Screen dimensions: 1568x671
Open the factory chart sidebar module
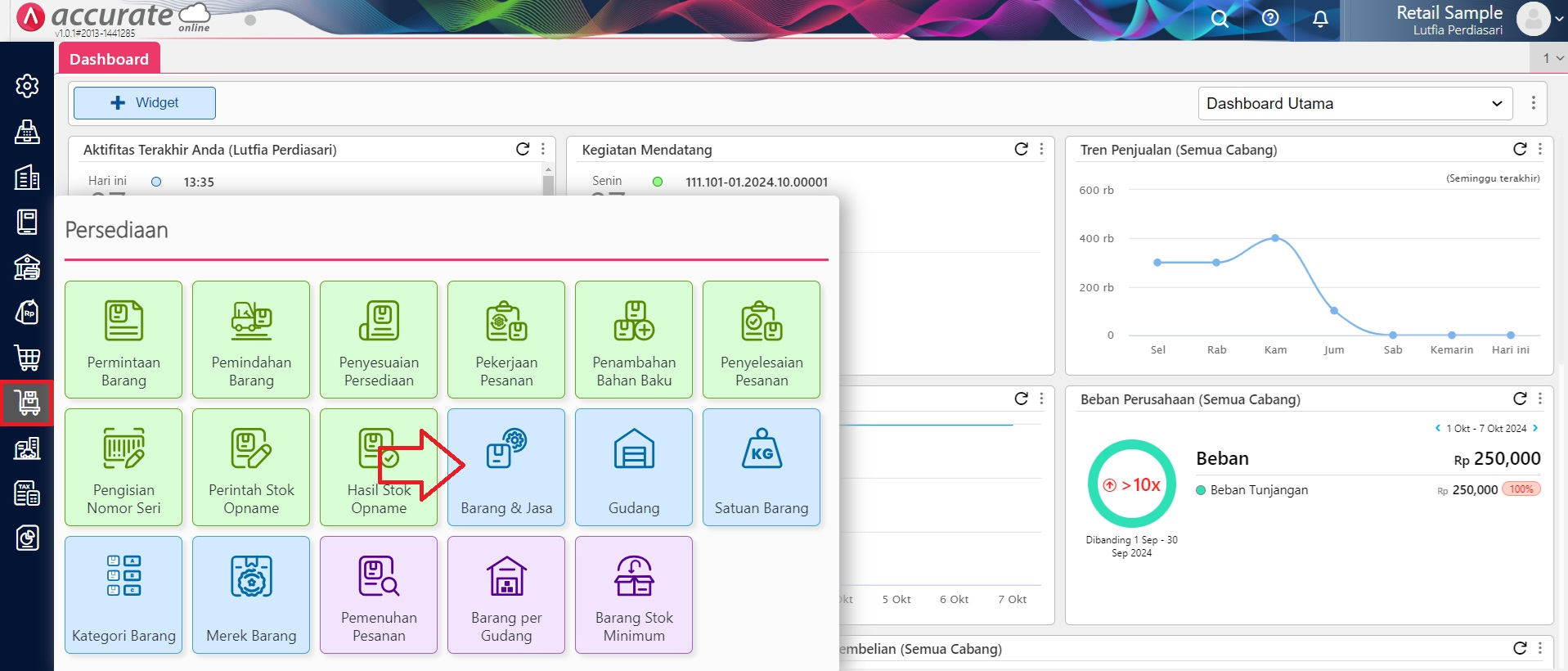[x=27, y=448]
